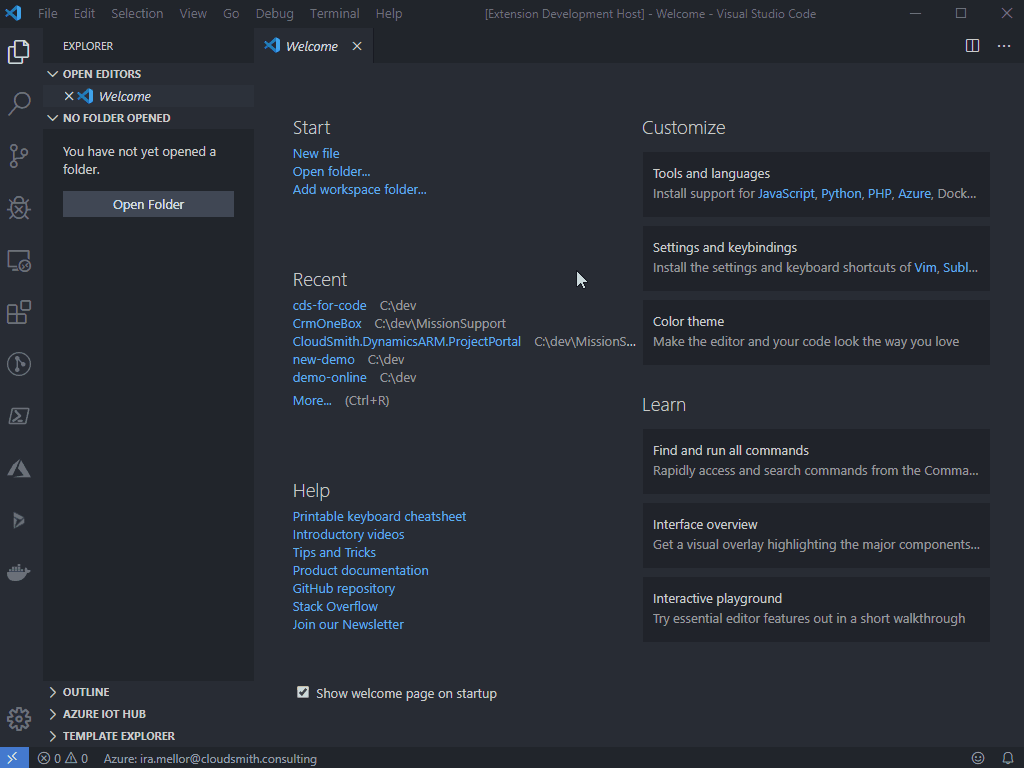This screenshot has width=1024, height=768.
Task: Open the circular git graph icon in activity bar
Action: [x=19, y=364]
